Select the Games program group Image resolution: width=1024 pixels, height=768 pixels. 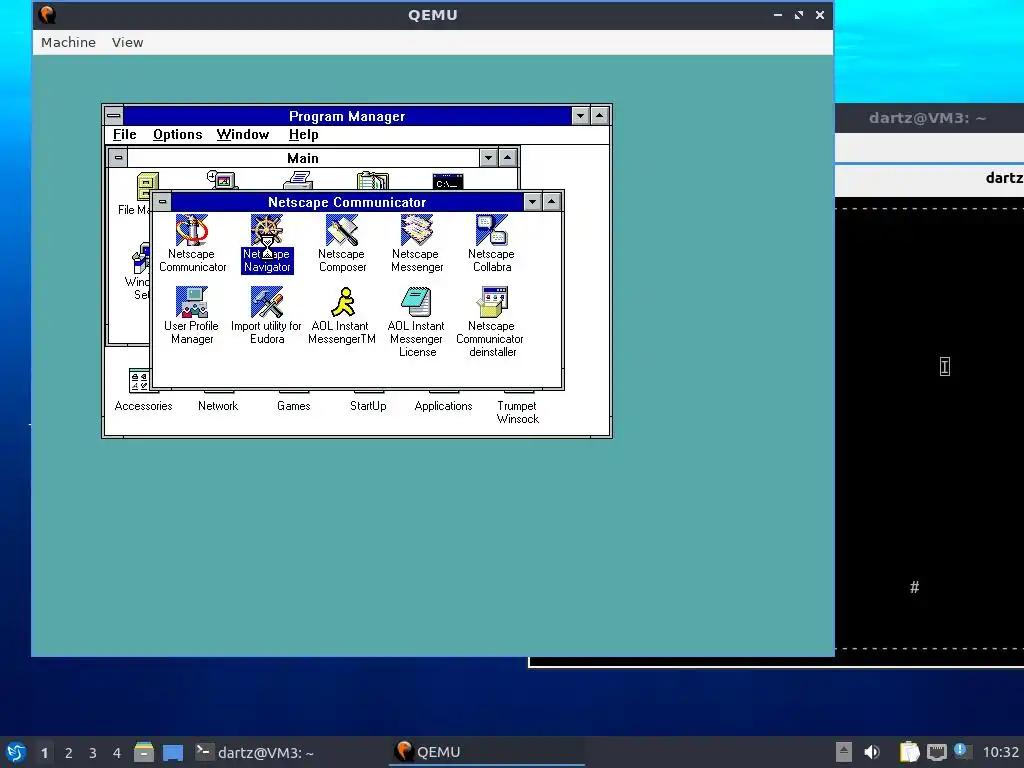[293, 406]
